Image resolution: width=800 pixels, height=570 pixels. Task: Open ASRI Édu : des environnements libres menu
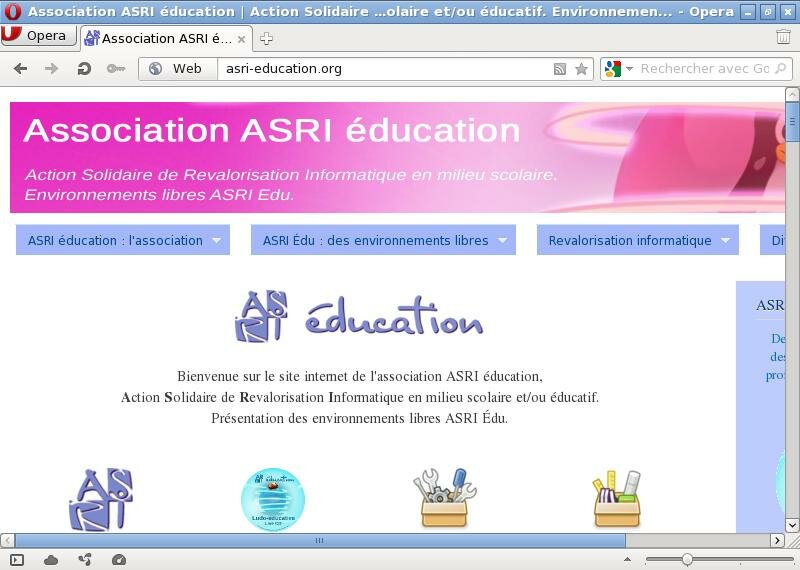pyautogui.click(x=383, y=240)
